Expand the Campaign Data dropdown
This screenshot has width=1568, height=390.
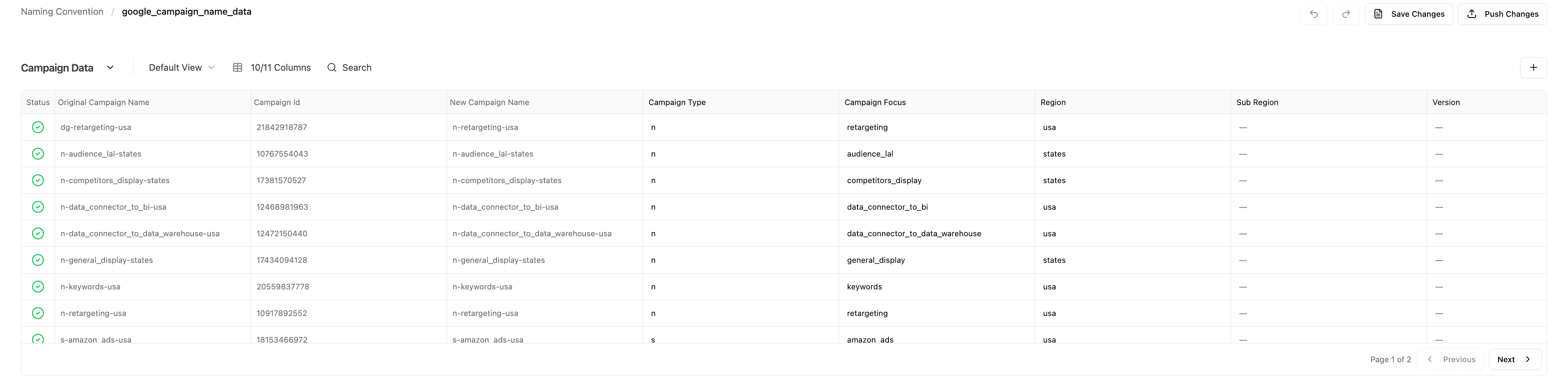coord(110,67)
